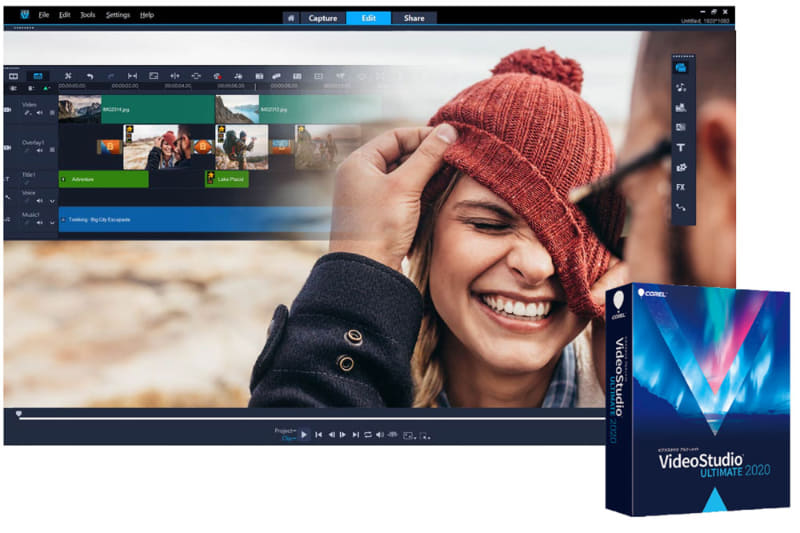Open the preview volume control

(380, 435)
